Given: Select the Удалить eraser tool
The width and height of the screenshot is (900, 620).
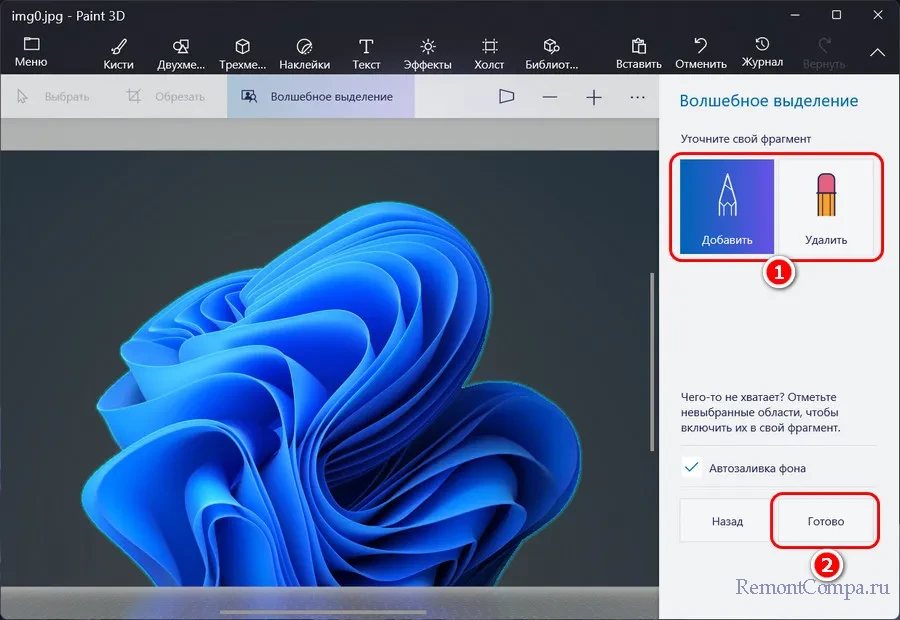Looking at the screenshot, I should click(825, 207).
